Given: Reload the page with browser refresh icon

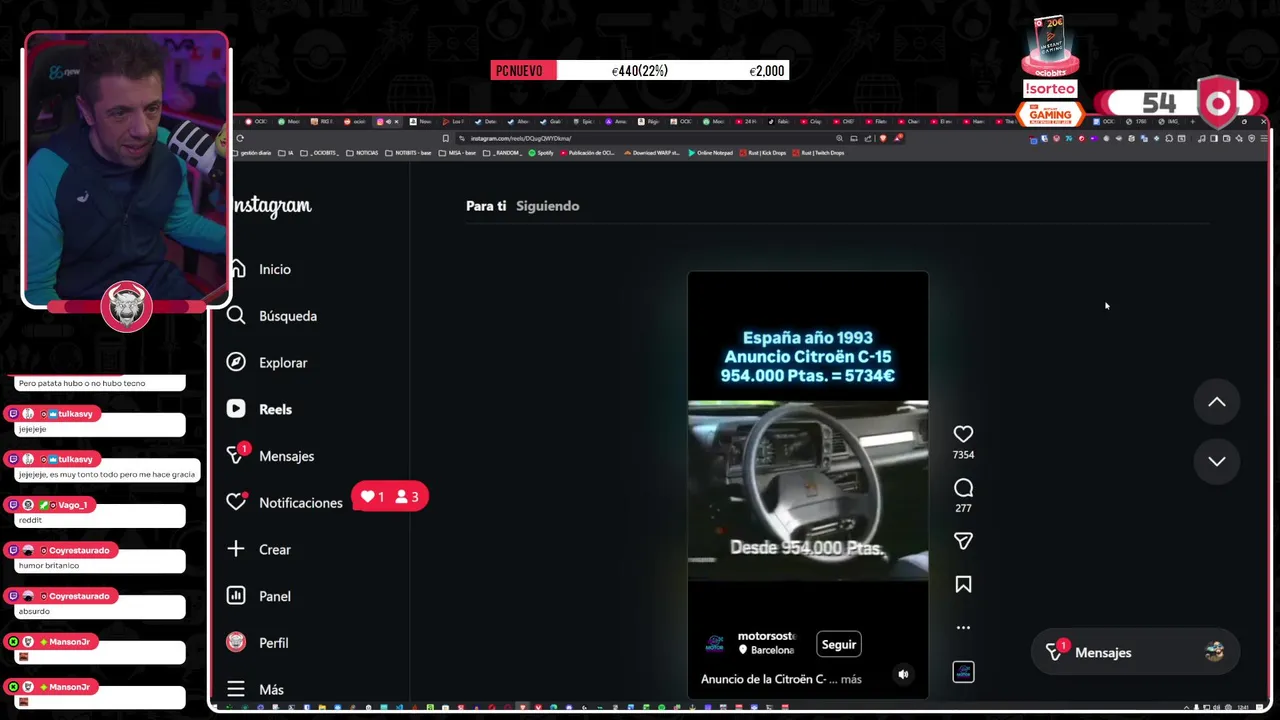Looking at the screenshot, I should tap(240, 138).
